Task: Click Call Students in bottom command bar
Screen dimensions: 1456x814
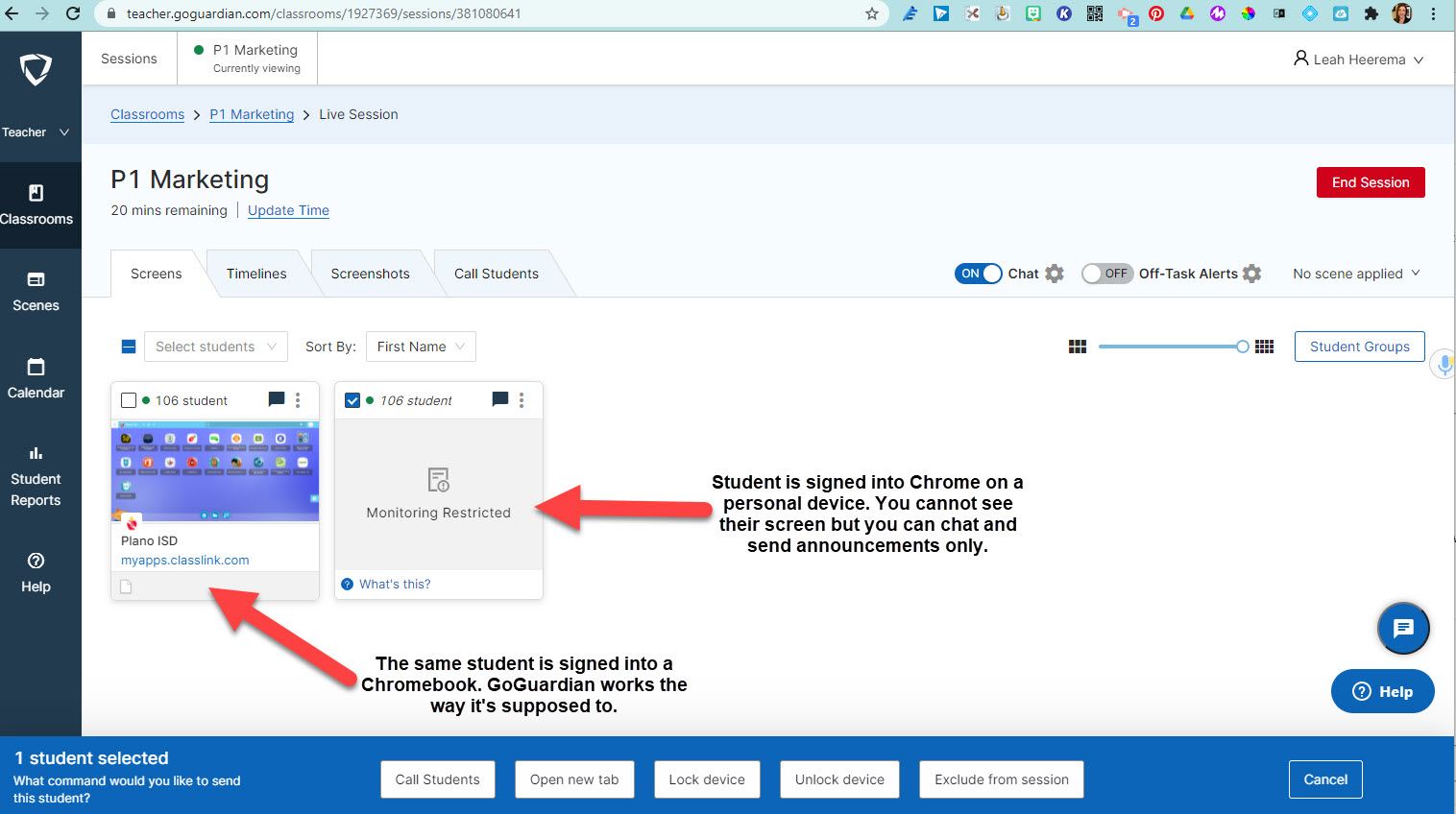Action: (x=437, y=779)
